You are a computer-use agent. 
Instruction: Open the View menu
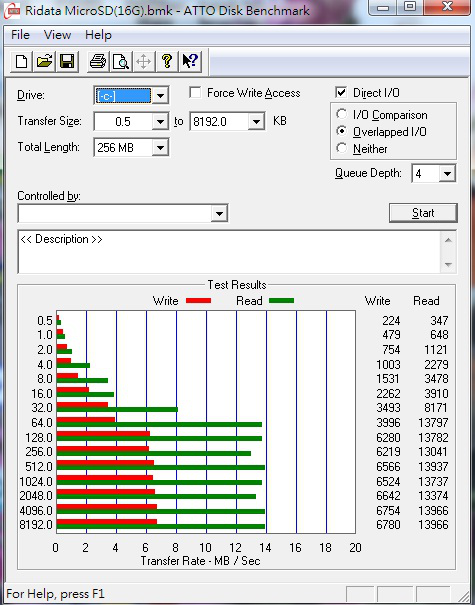point(57,35)
